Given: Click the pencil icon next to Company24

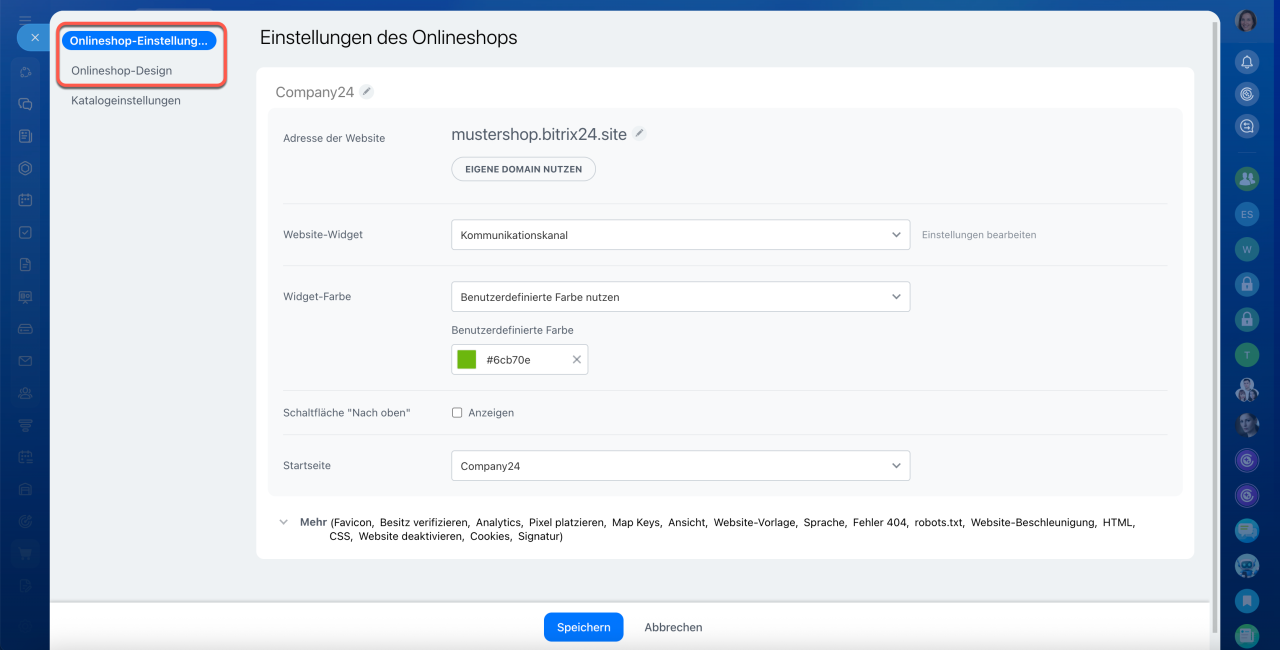Looking at the screenshot, I should pos(367,92).
